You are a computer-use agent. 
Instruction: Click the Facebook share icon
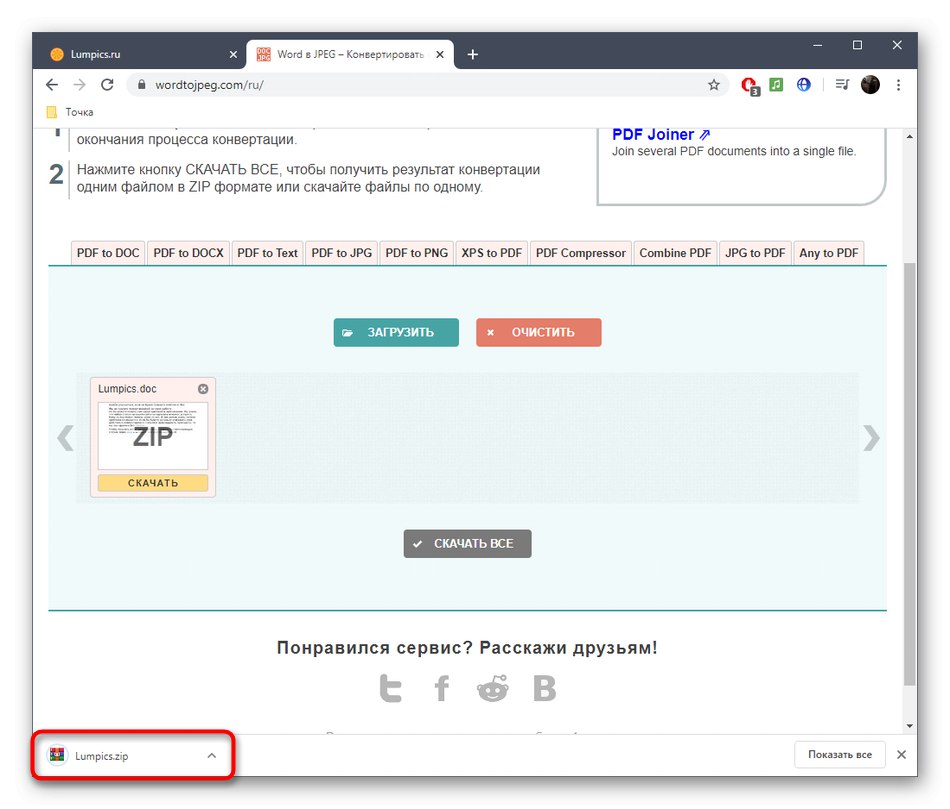coord(441,687)
